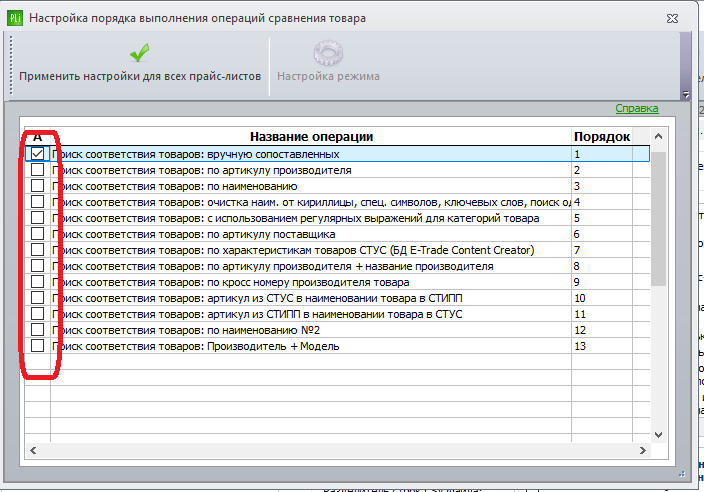
Task: Click the horizontal scrollbar right arrow
Action: [x=642, y=450]
